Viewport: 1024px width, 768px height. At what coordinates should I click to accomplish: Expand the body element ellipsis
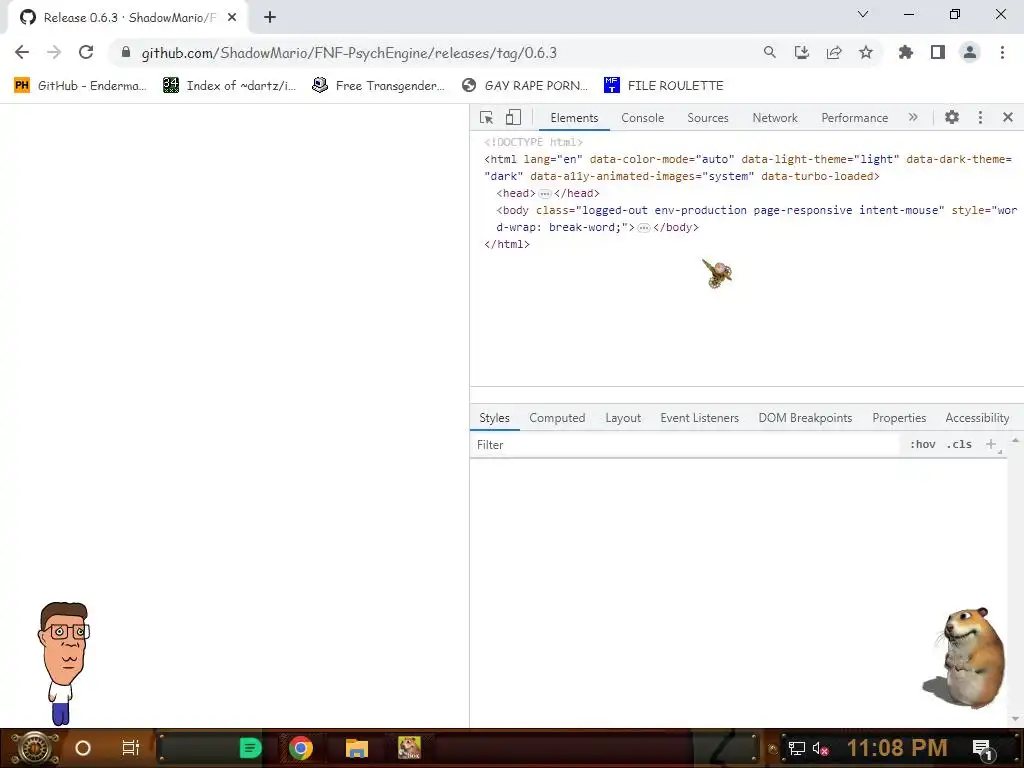(x=644, y=227)
